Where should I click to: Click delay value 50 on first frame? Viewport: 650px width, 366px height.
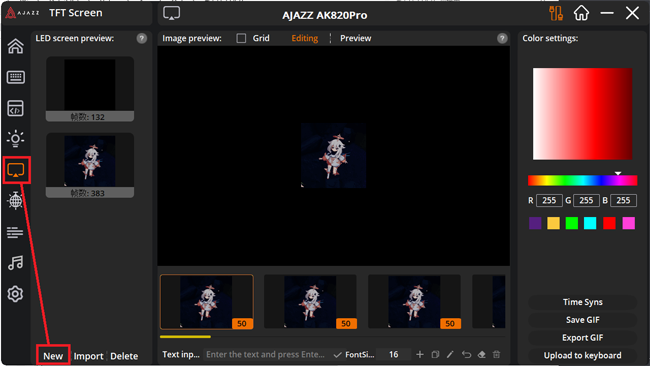point(242,323)
